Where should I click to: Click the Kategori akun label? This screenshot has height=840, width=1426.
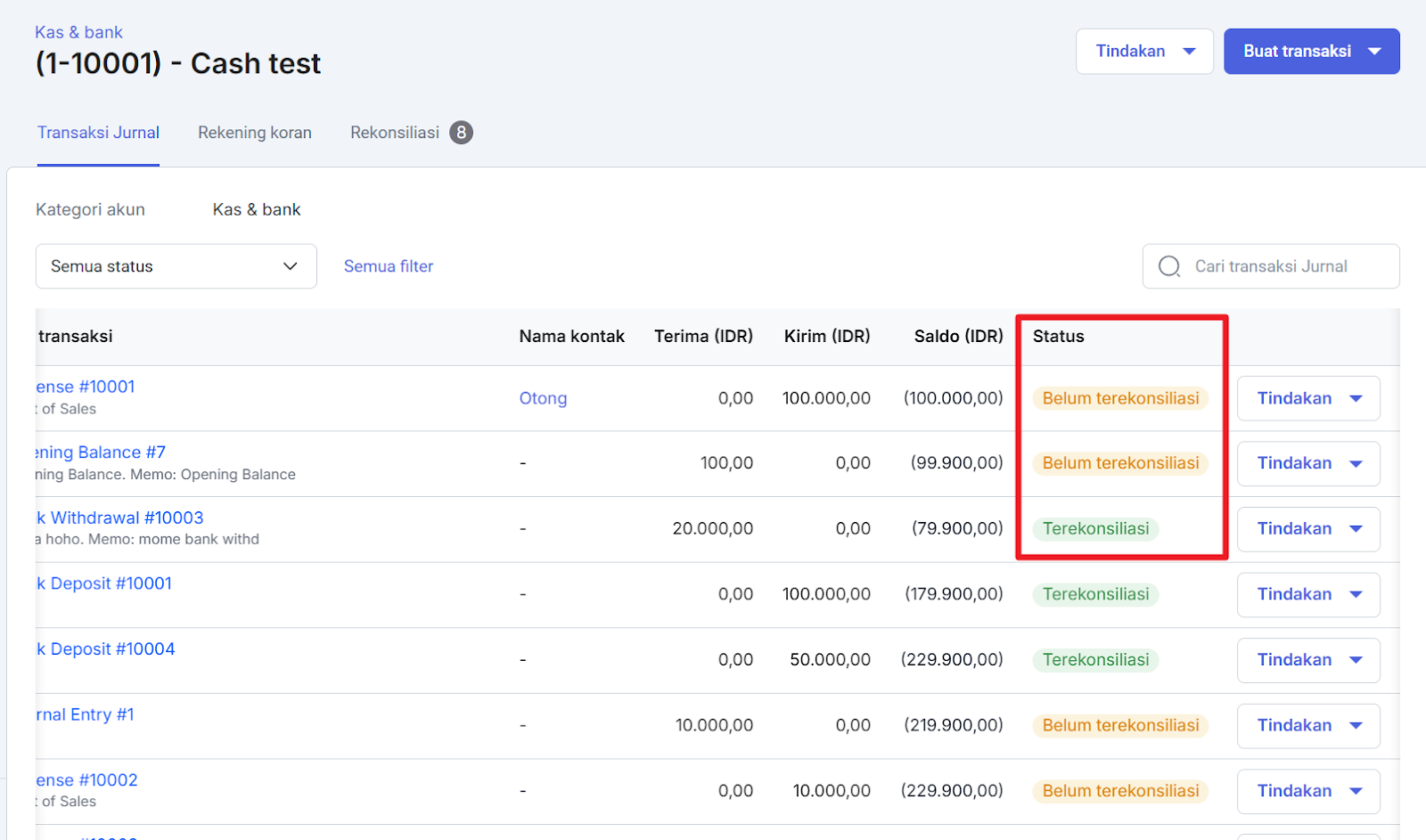[90, 209]
